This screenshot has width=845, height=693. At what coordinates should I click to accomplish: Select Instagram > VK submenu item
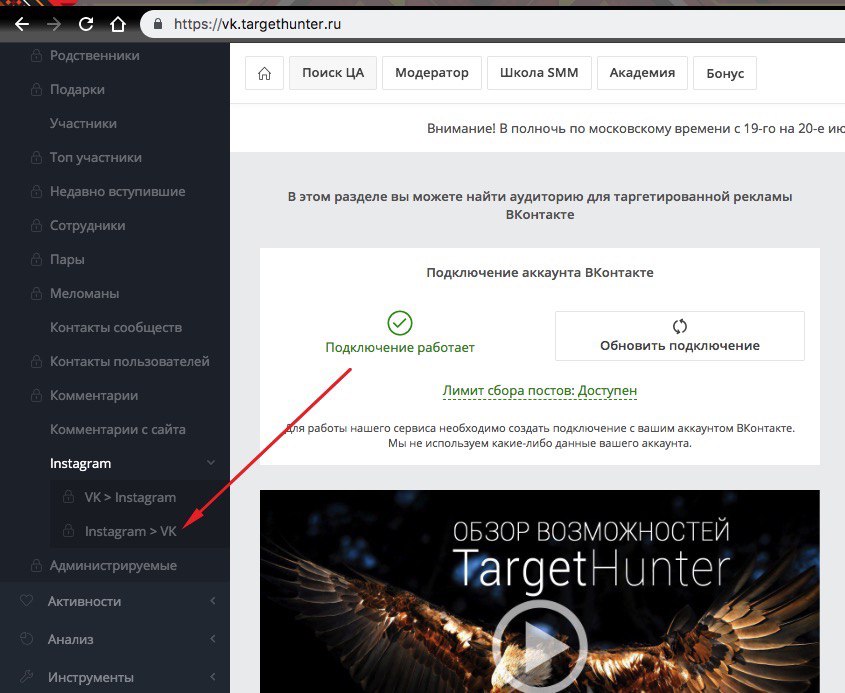(130, 531)
